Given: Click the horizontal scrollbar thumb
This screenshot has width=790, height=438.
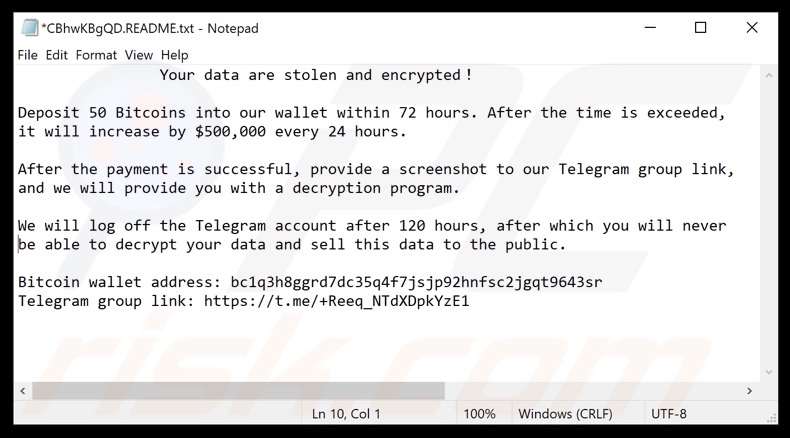Looking at the screenshot, I should 238,391.
